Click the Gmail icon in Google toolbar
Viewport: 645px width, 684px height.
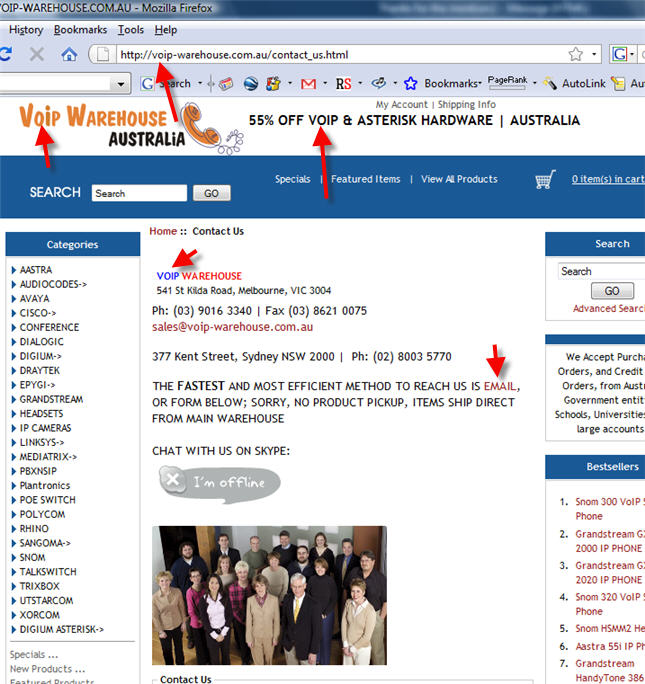coord(309,83)
